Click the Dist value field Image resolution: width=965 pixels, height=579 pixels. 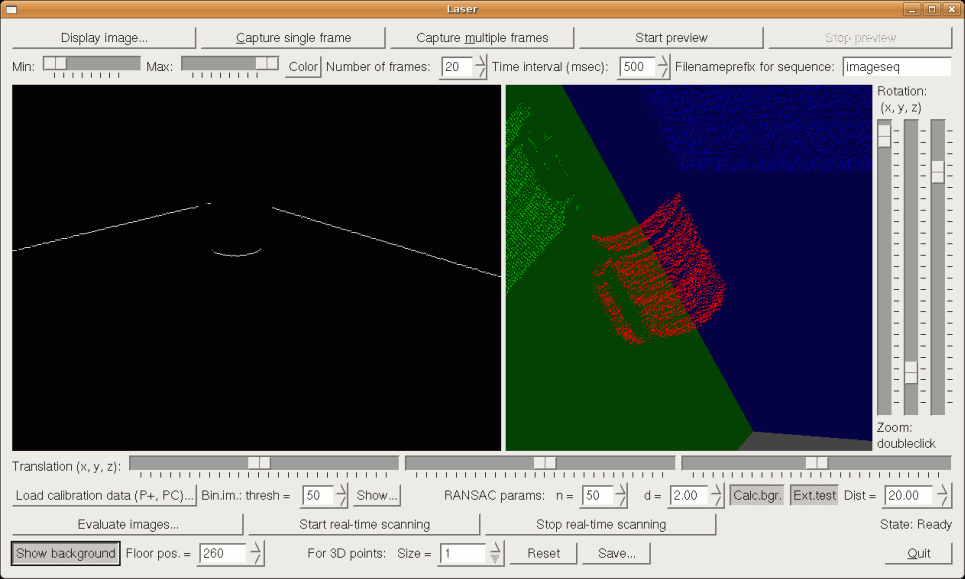point(910,495)
